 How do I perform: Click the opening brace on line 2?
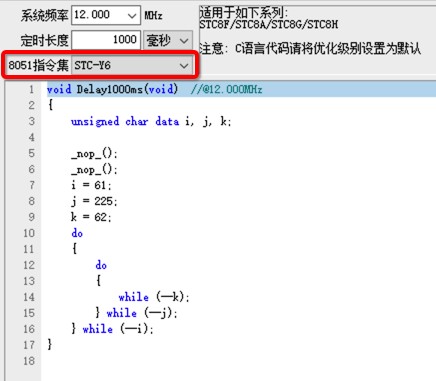(50, 105)
